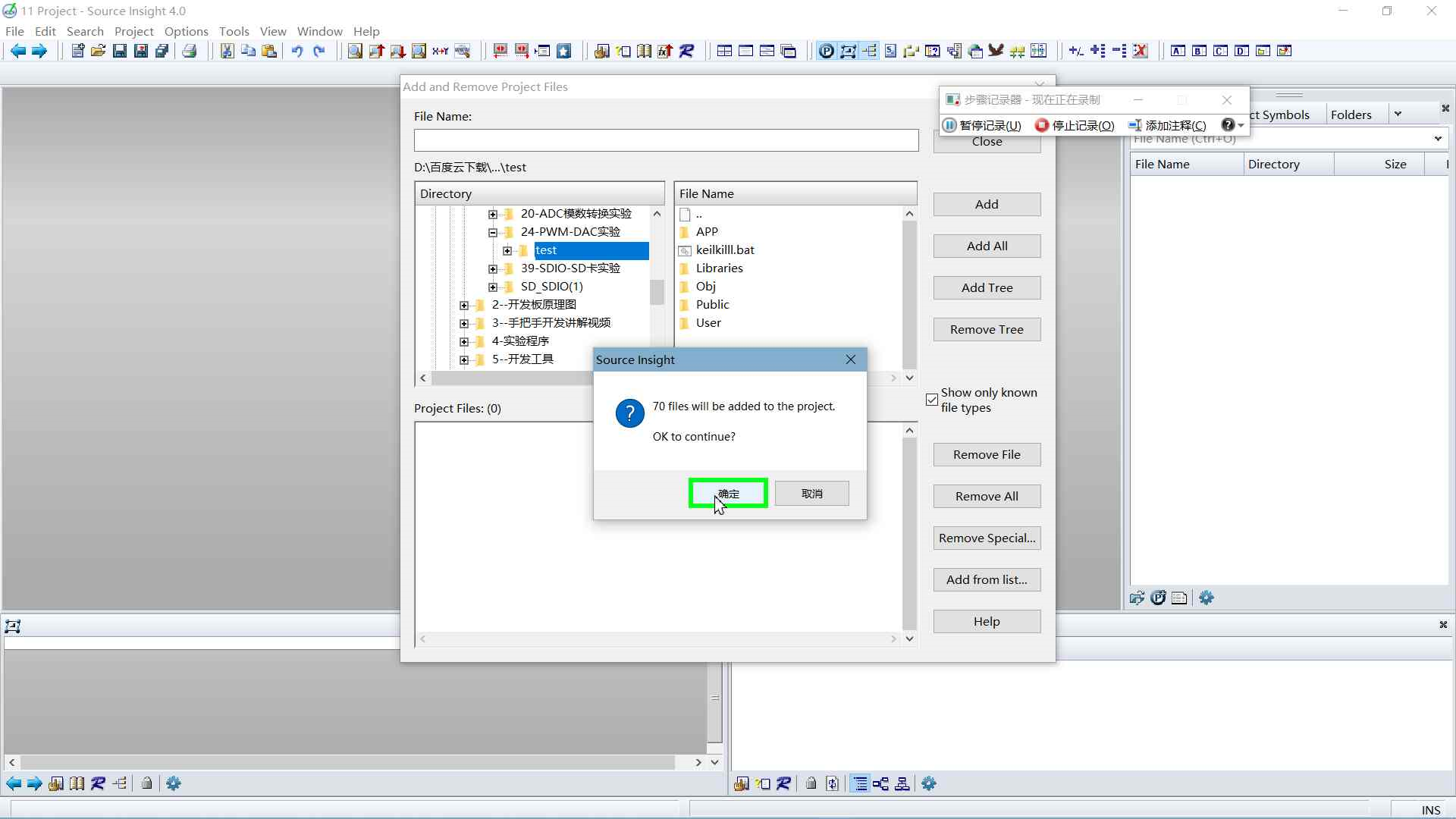The height and width of the screenshot is (819, 1456).
Task: Click the Add All button
Action: pos(987,246)
